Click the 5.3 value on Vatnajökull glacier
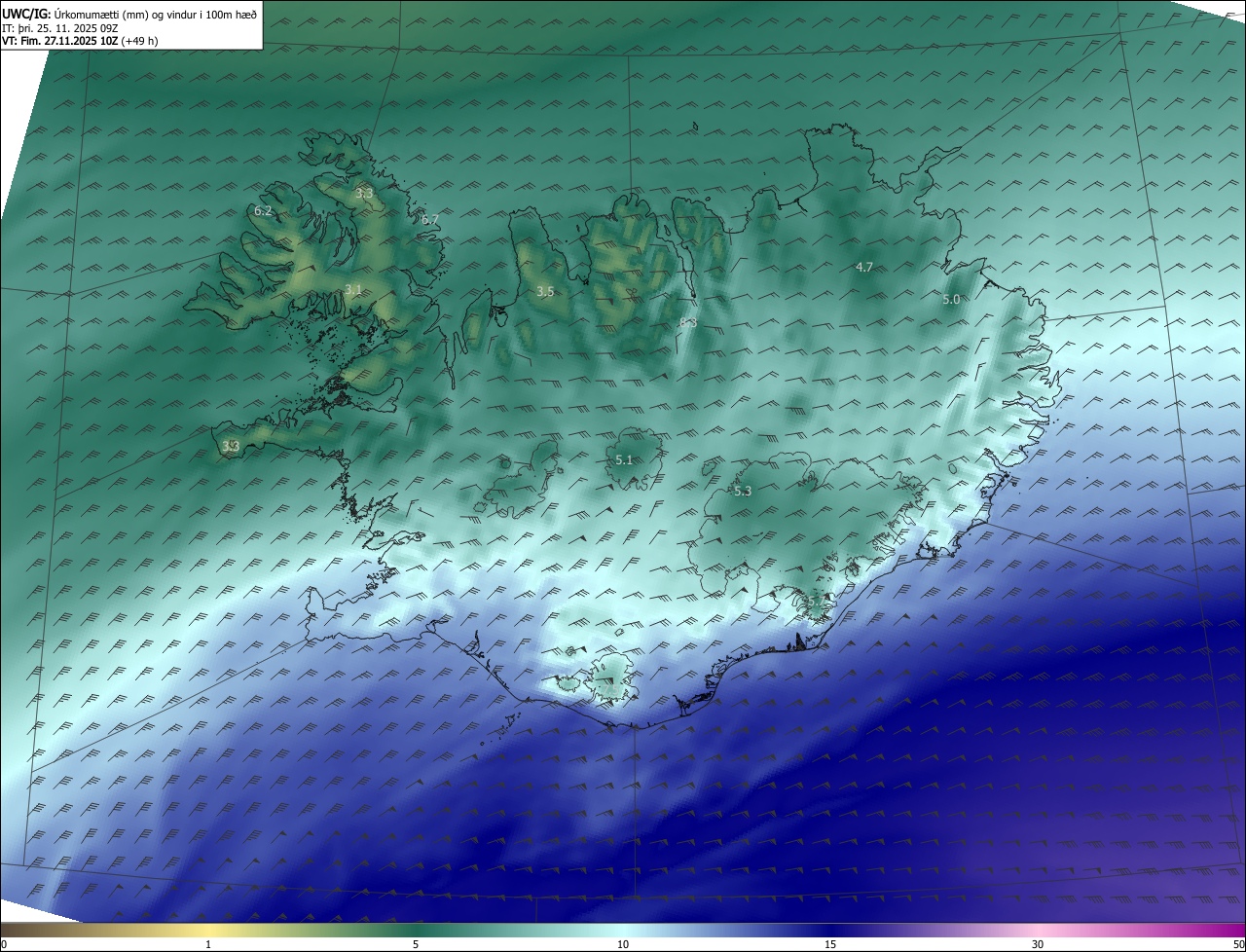 743,491
